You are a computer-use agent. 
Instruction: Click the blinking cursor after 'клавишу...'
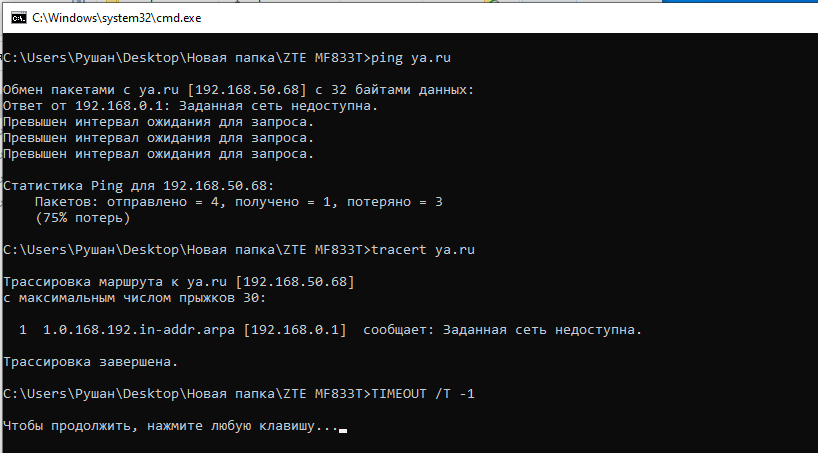tap(343, 431)
